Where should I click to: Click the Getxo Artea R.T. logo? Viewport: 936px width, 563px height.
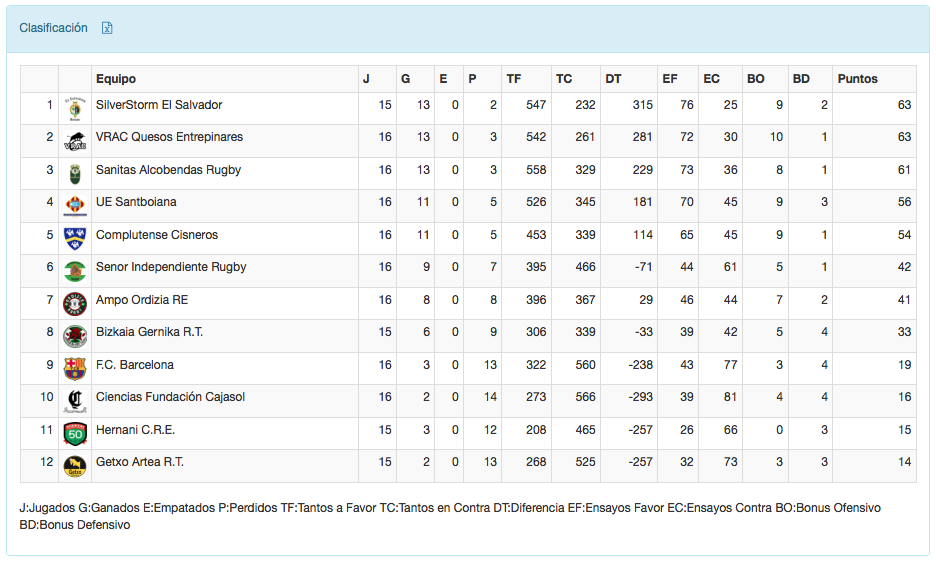point(74,466)
